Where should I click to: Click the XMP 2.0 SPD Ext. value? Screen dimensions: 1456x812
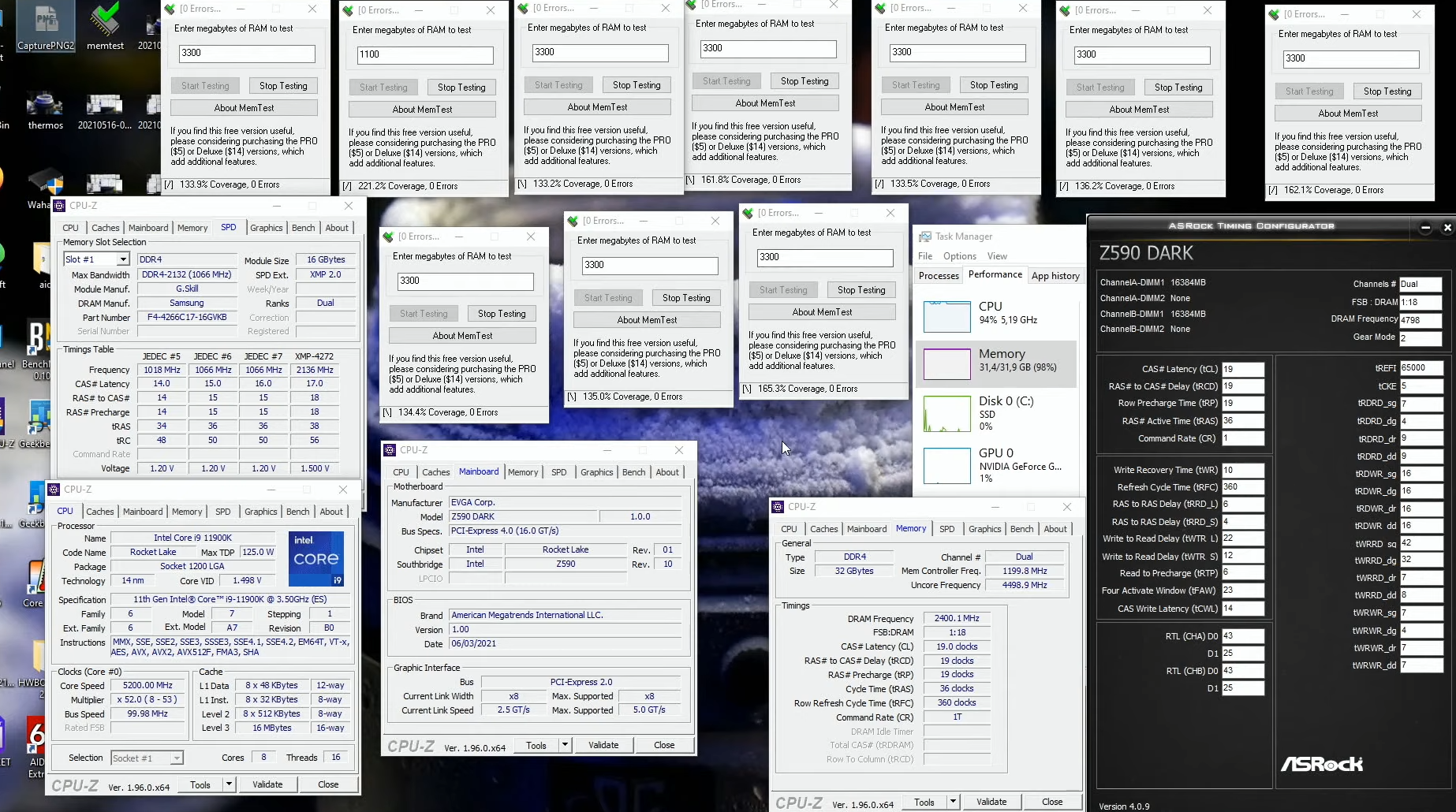[x=325, y=275]
